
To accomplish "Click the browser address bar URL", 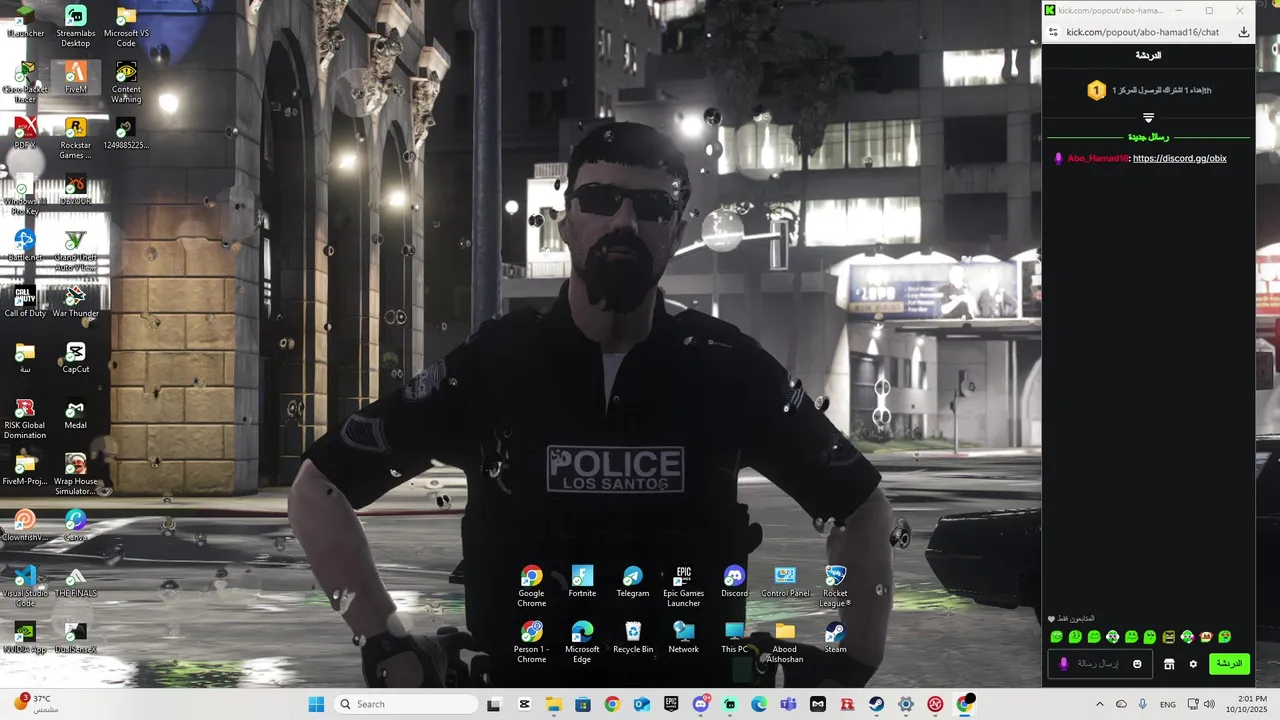I will [1143, 32].
